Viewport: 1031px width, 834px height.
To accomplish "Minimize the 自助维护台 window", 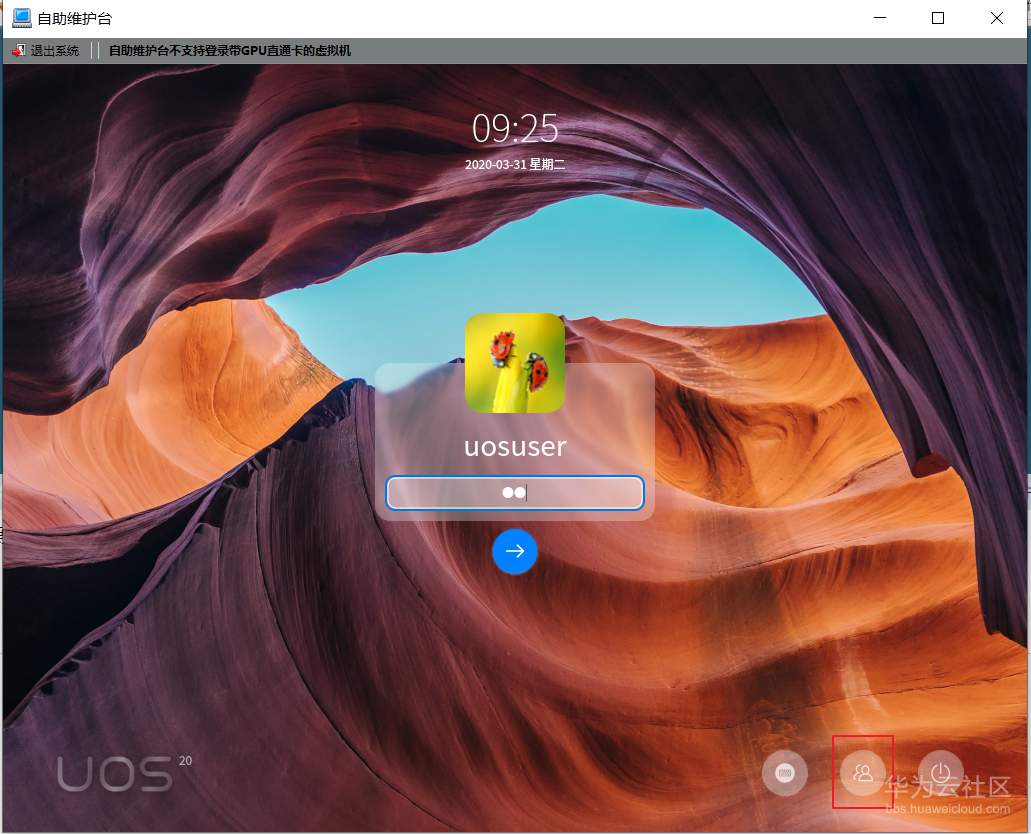I will [x=880, y=18].
